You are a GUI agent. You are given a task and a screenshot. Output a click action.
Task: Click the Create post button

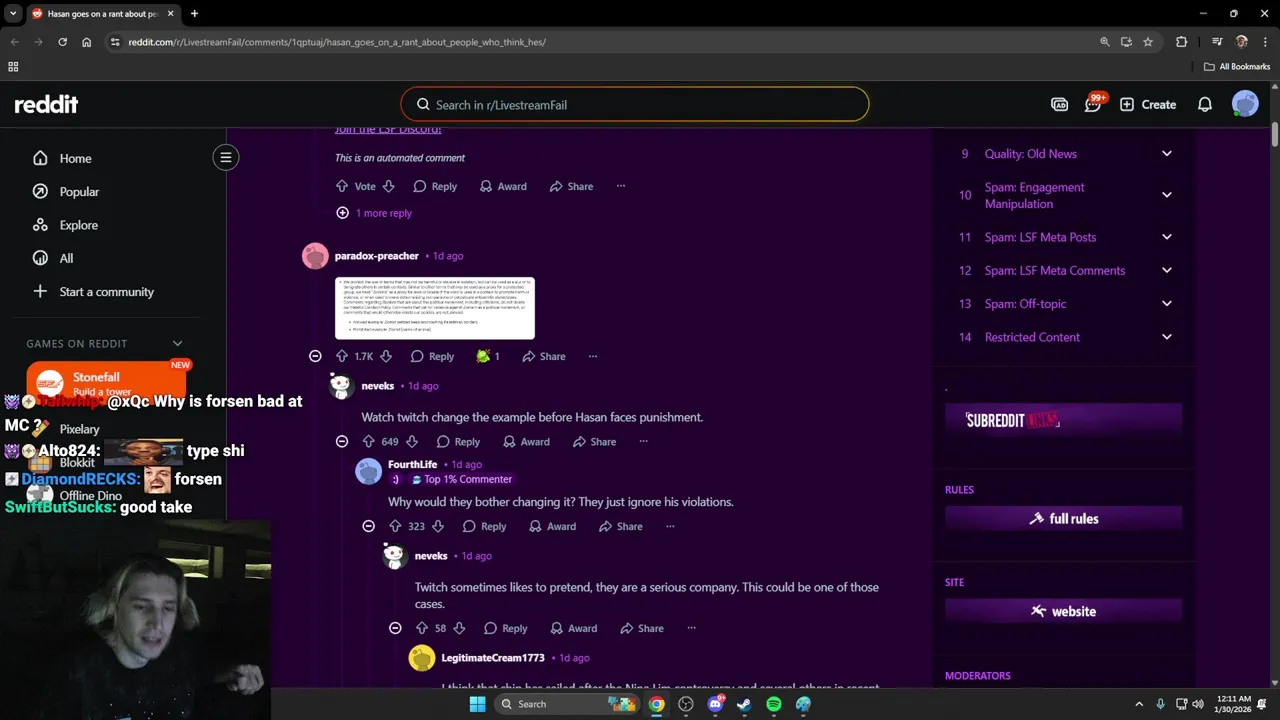[1148, 104]
